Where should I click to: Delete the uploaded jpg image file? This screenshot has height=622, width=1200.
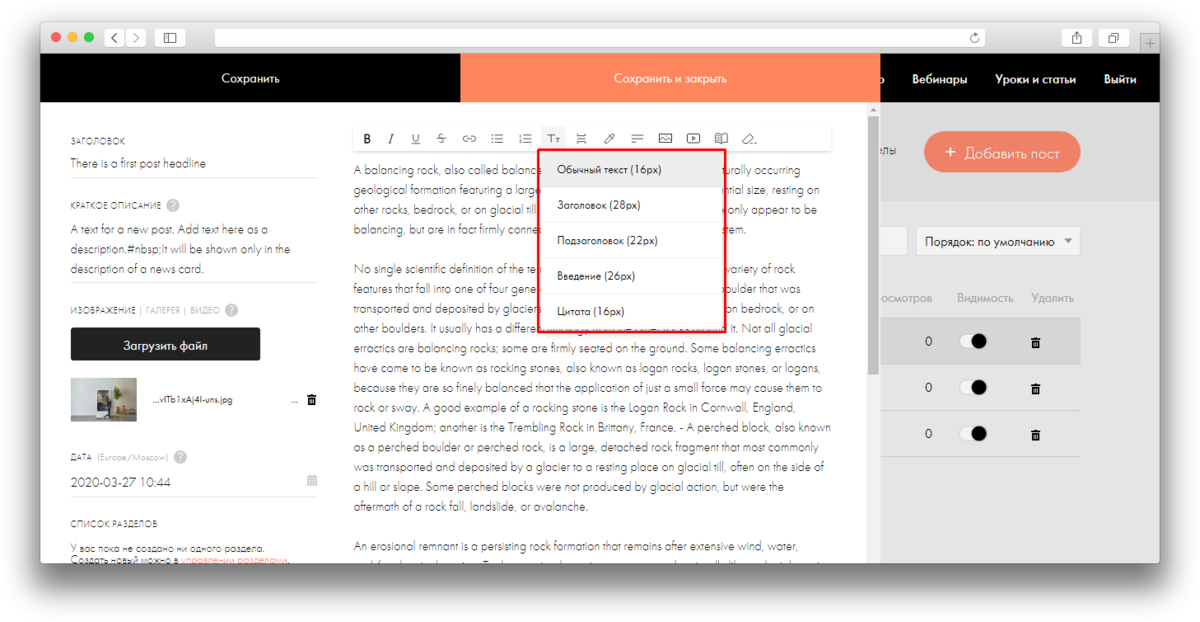click(x=311, y=399)
